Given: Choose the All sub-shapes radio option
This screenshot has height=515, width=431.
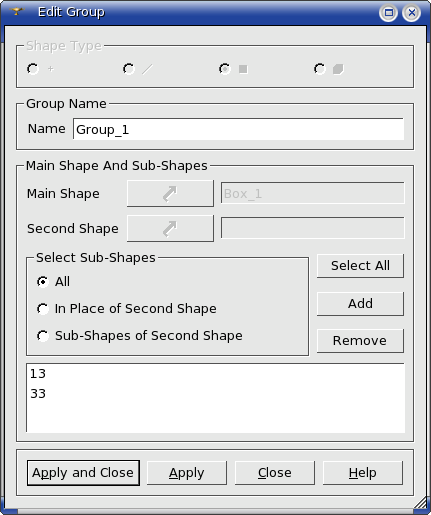Looking at the screenshot, I should coord(43,282).
